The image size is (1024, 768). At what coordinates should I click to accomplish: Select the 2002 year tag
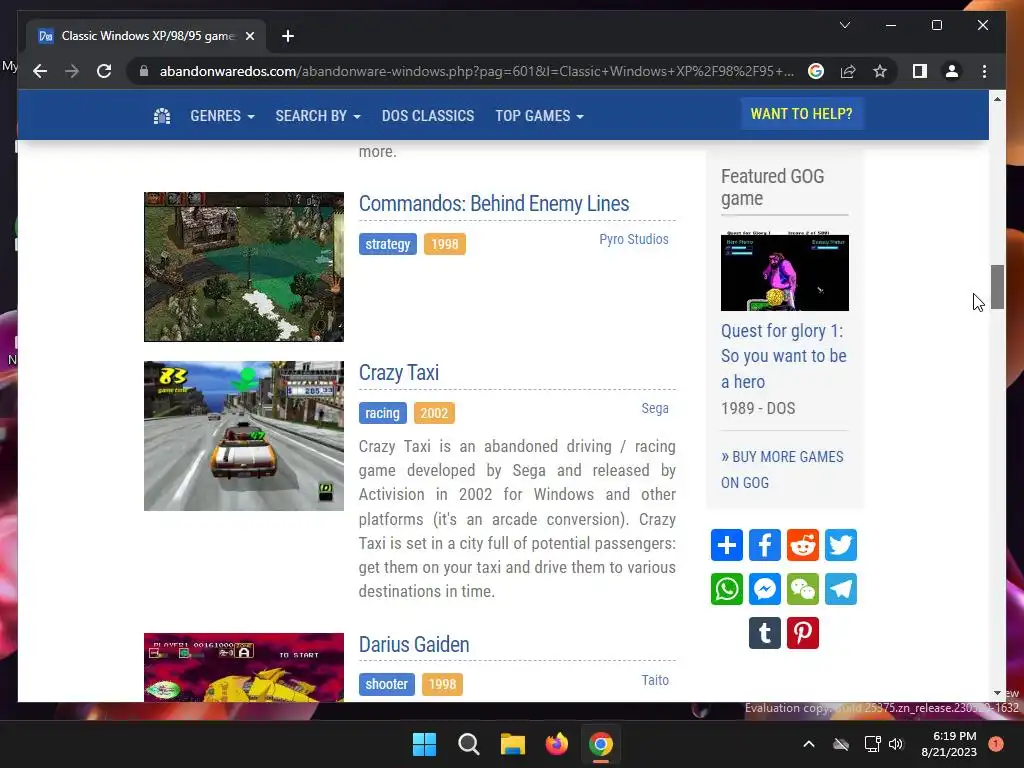click(x=434, y=413)
